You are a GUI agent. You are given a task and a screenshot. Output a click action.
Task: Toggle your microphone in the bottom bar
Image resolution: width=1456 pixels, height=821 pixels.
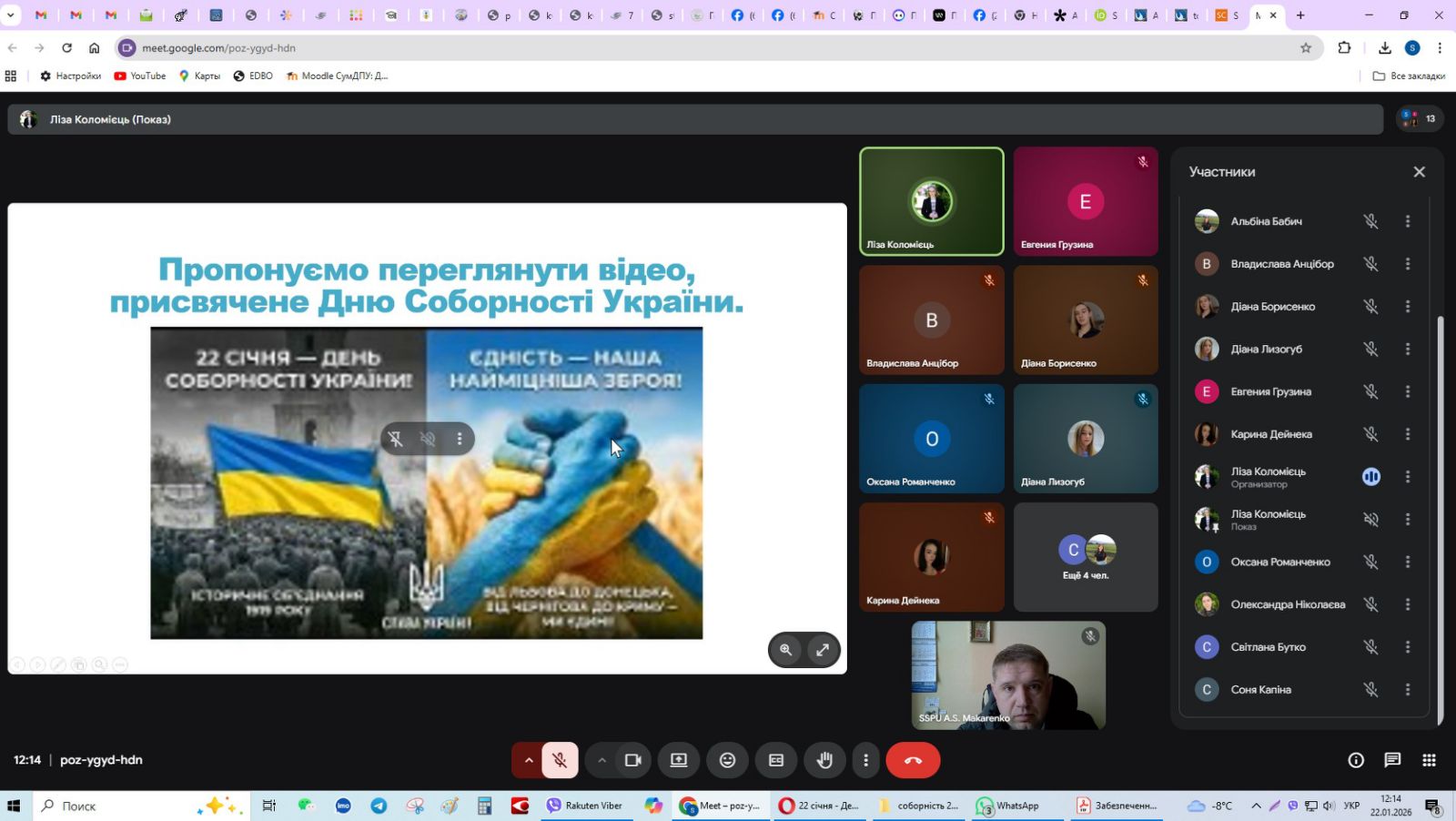(560, 760)
